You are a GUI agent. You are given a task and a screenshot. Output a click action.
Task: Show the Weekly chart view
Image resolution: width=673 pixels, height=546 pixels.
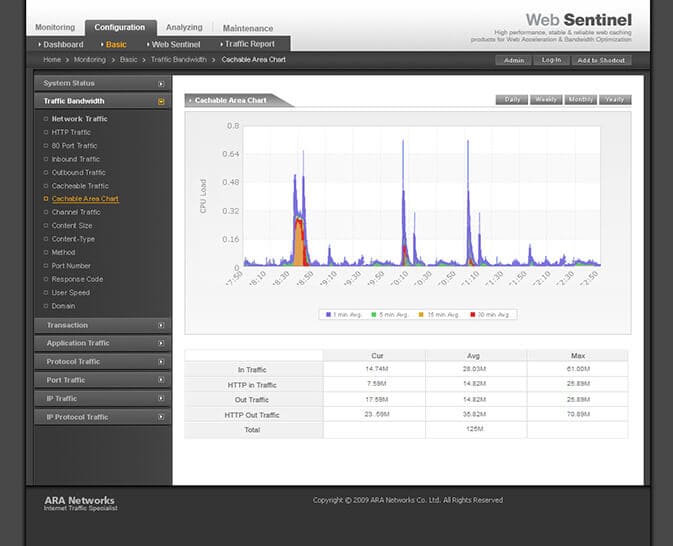(x=546, y=100)
